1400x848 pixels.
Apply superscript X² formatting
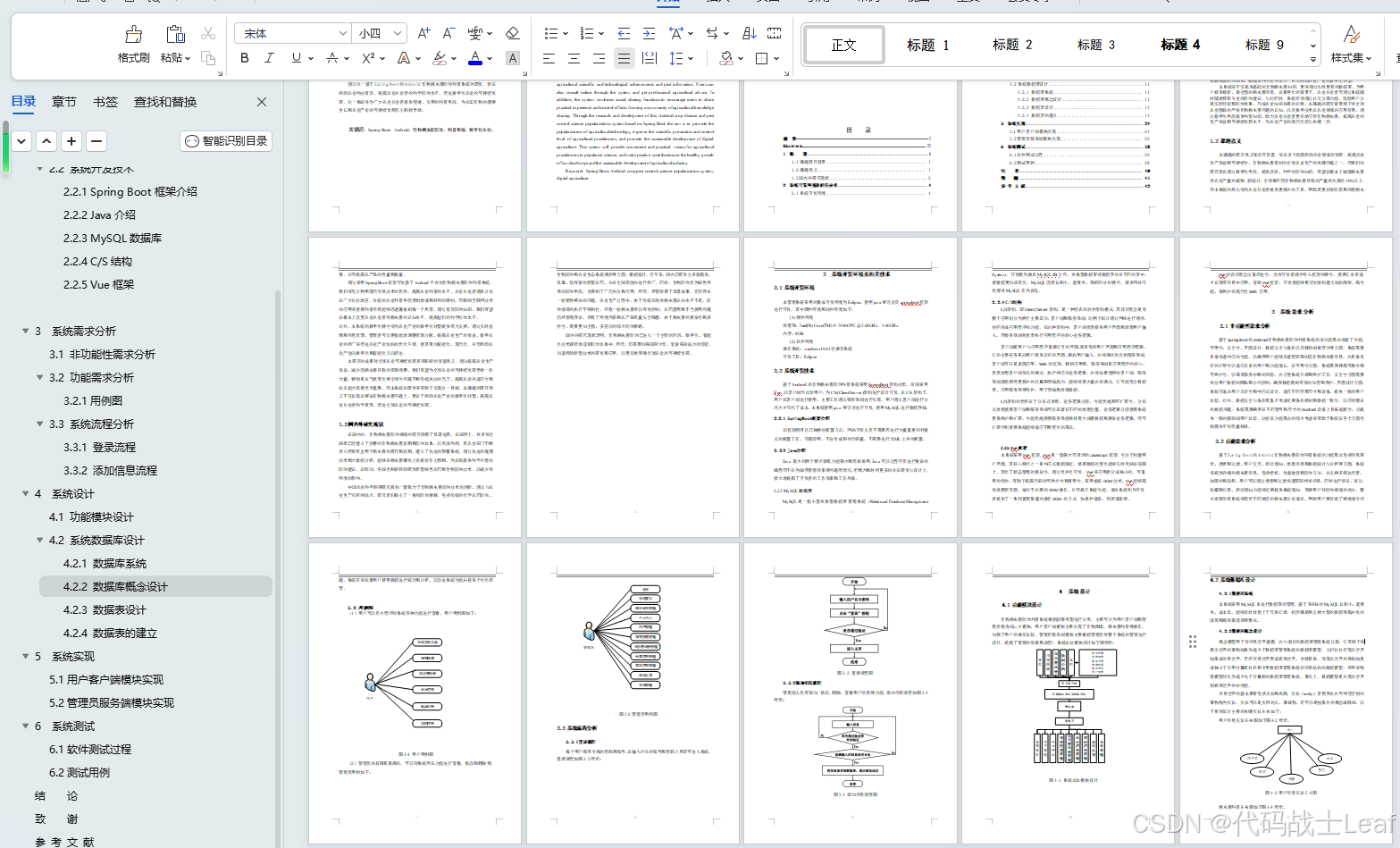coord(368,58)
